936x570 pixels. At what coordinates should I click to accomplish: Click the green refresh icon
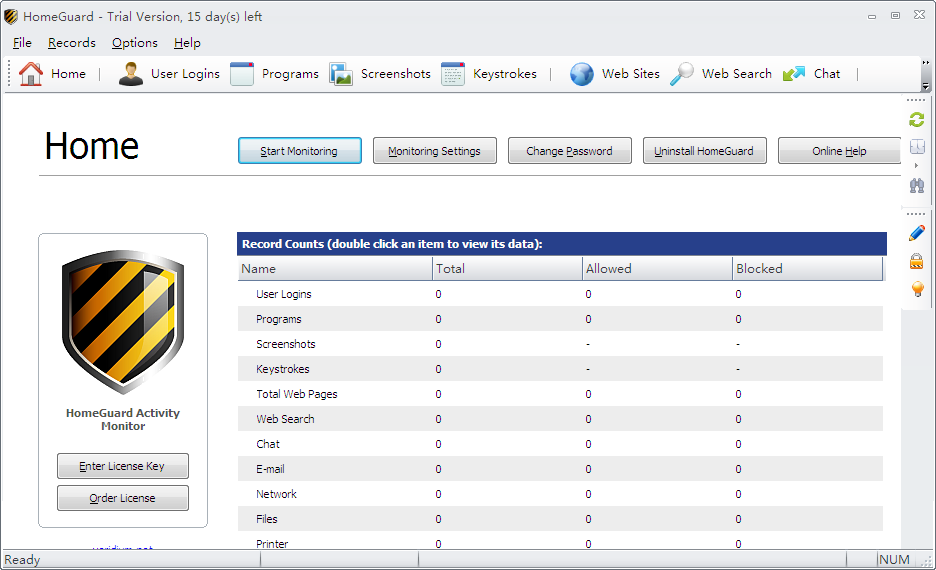click(x=916, y=120)
